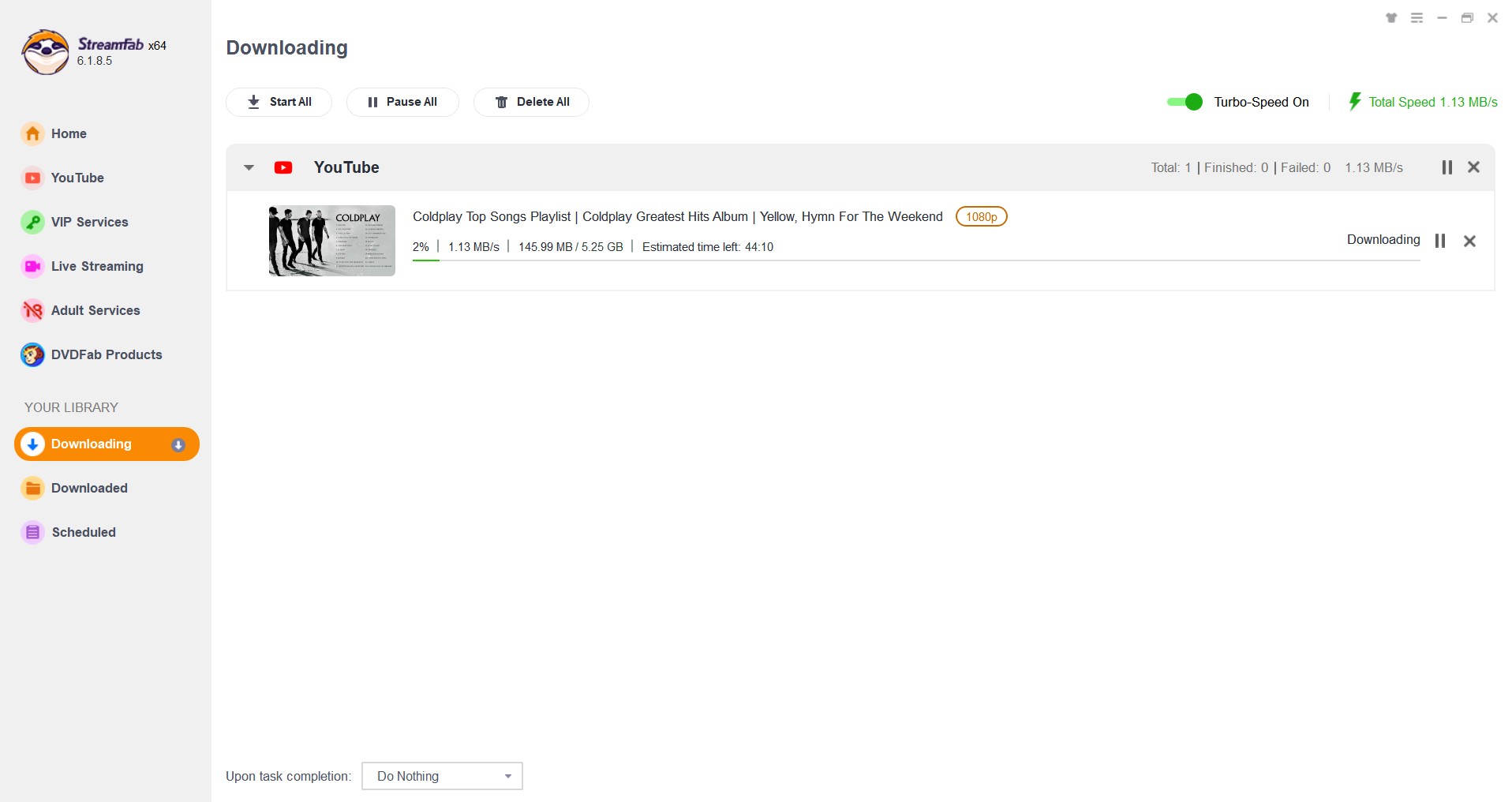
Task: Open the Downloaded folder icon
Action: tap(32, 488)
